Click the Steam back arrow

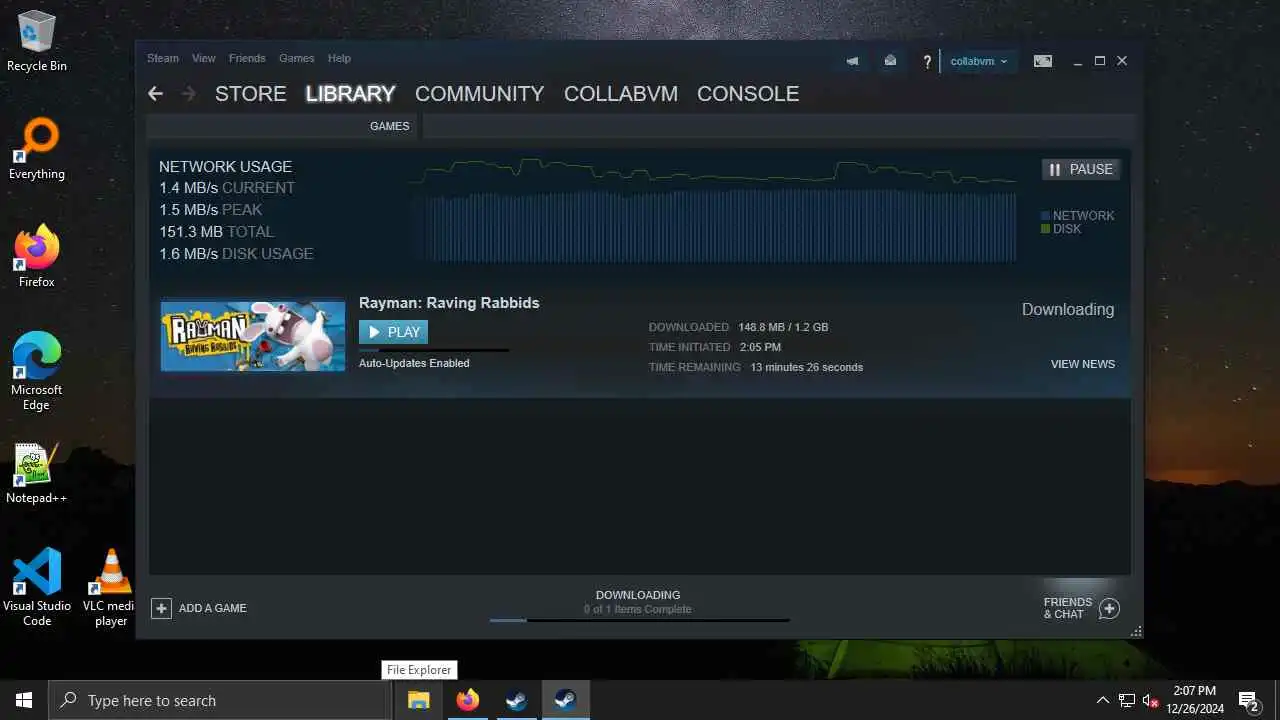[x=155, y=93]
